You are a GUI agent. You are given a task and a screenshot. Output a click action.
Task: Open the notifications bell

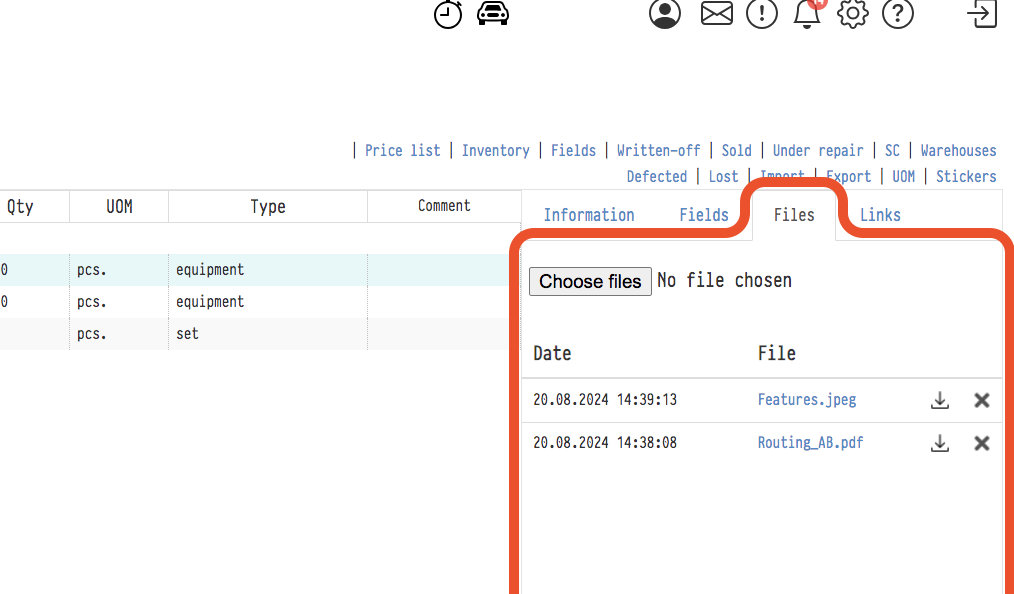807,14
